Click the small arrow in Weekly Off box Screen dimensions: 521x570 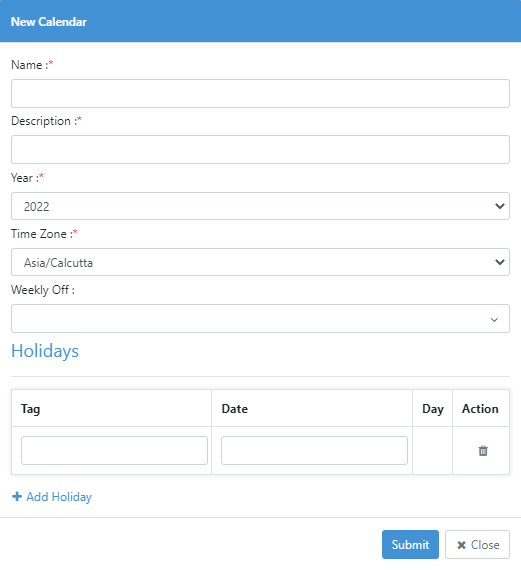[x=494, y=320]
